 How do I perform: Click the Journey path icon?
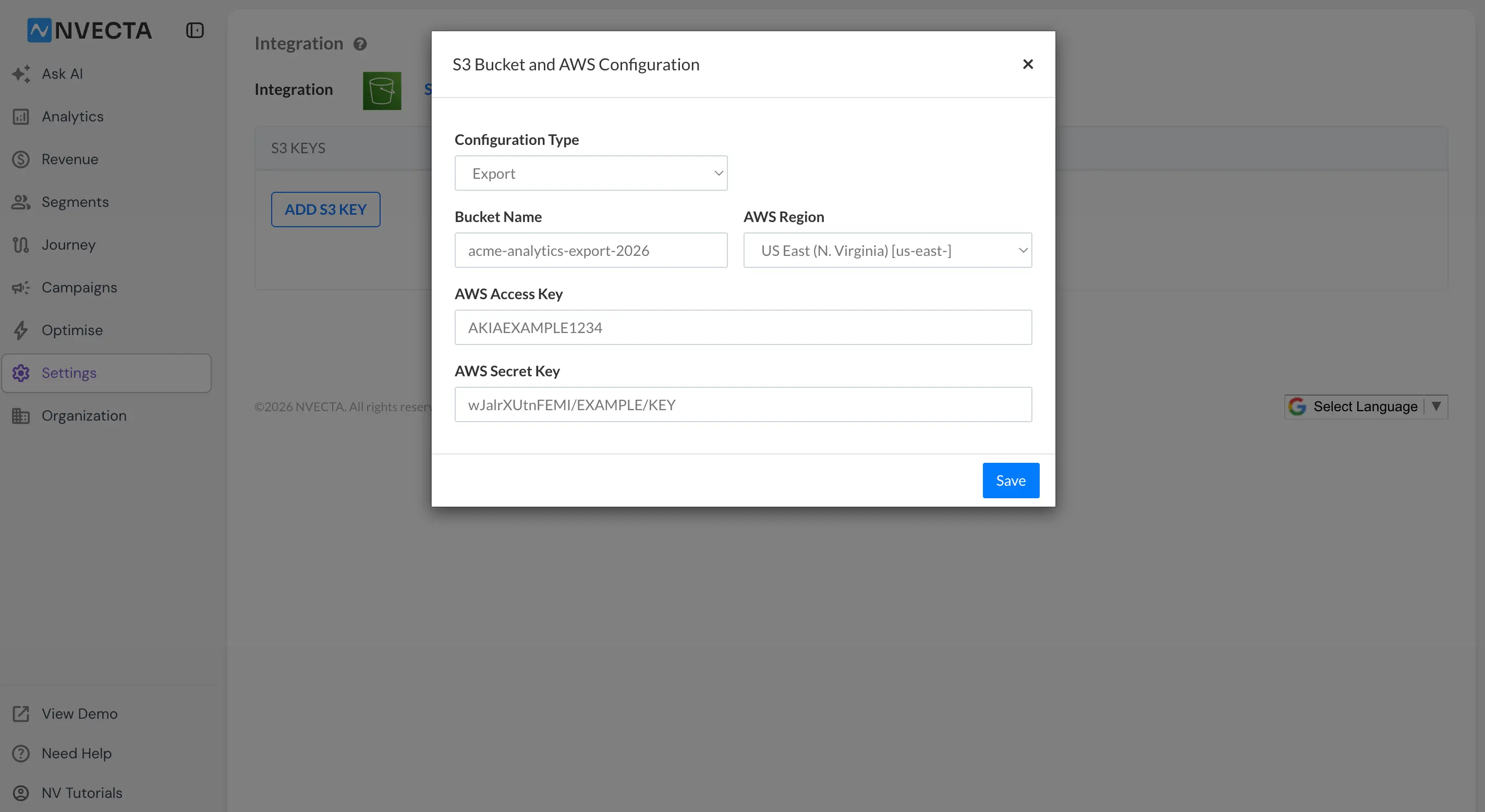pyautogui.click(x=21, y=244)
